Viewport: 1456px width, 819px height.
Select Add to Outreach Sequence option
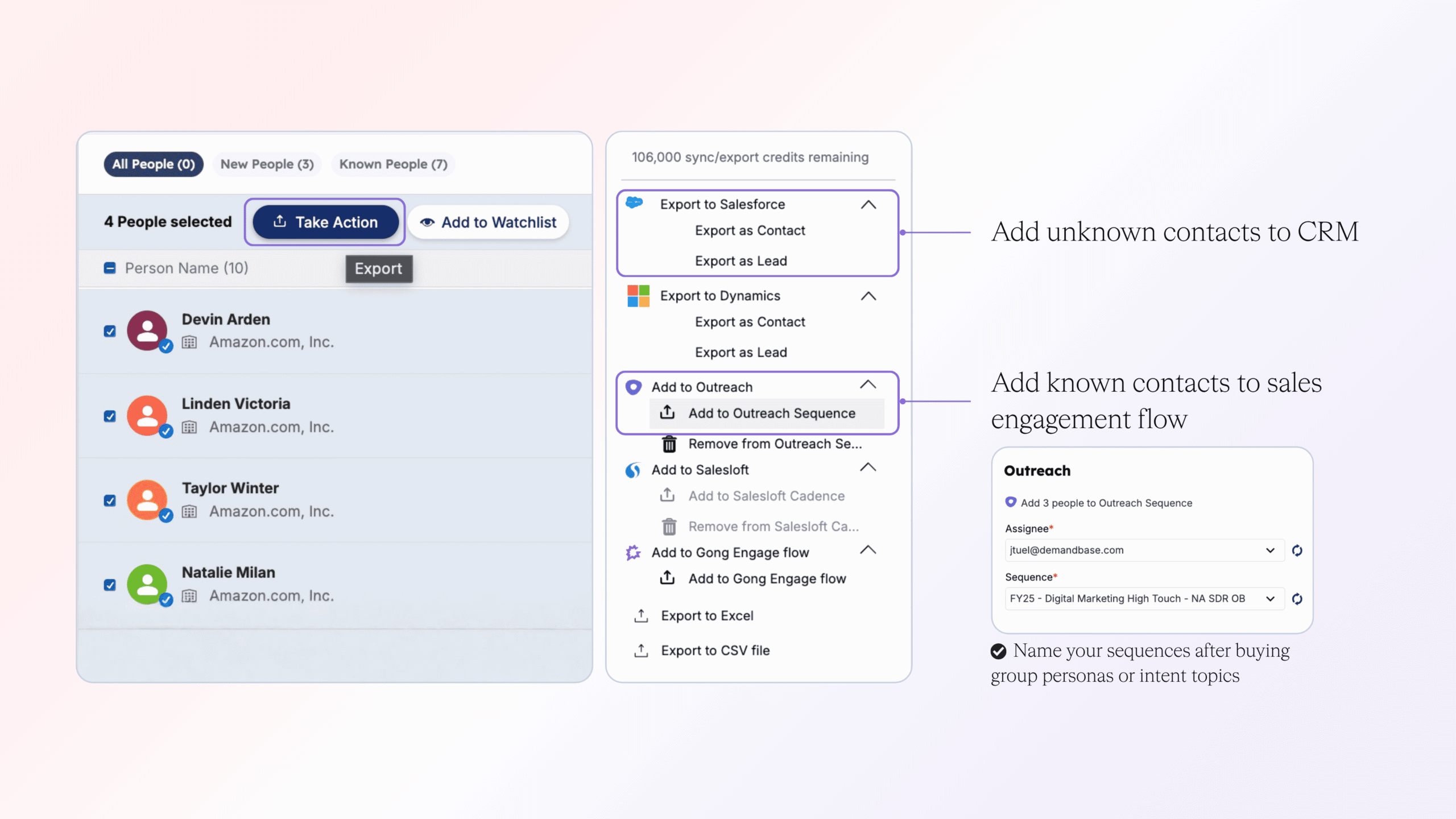coord(771,413)
